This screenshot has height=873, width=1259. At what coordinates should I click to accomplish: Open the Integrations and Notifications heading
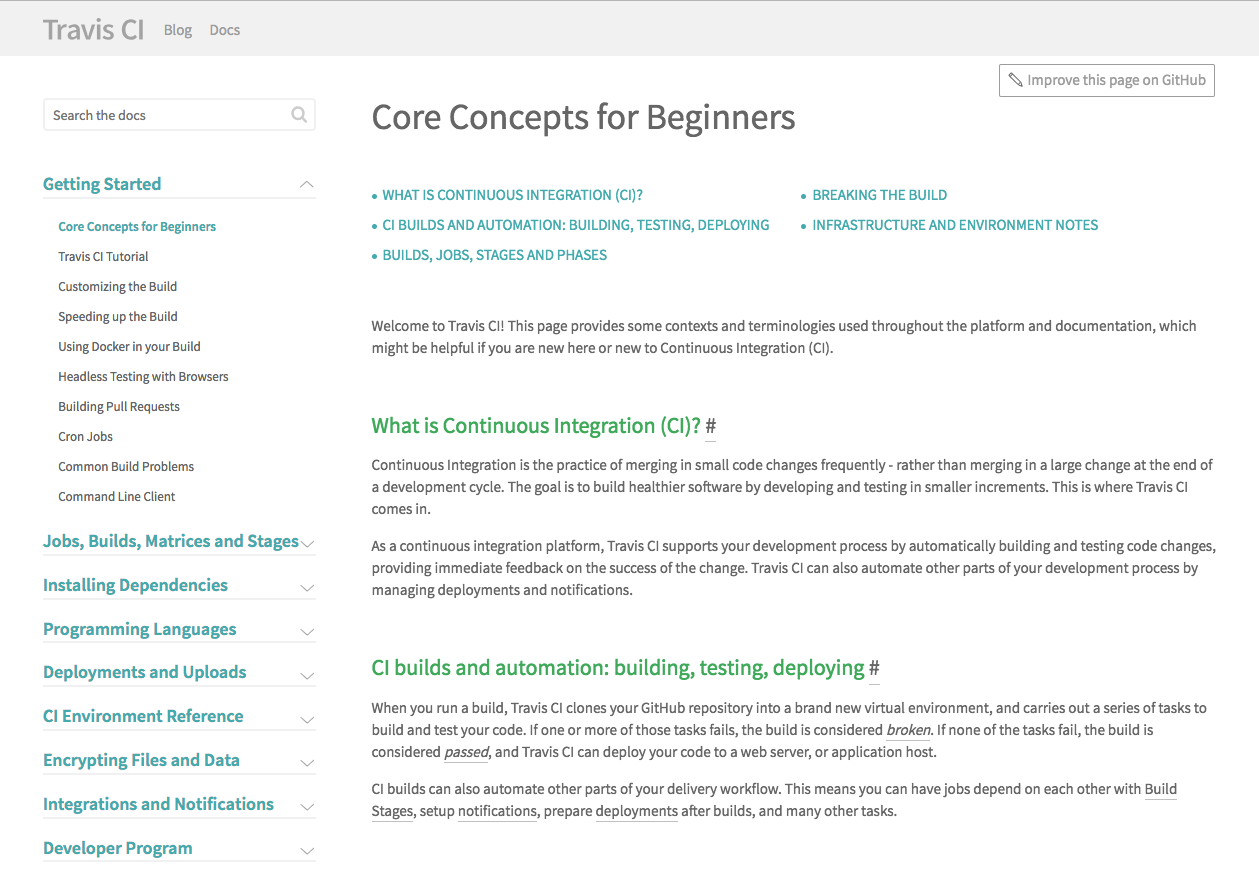click(158, 804)
